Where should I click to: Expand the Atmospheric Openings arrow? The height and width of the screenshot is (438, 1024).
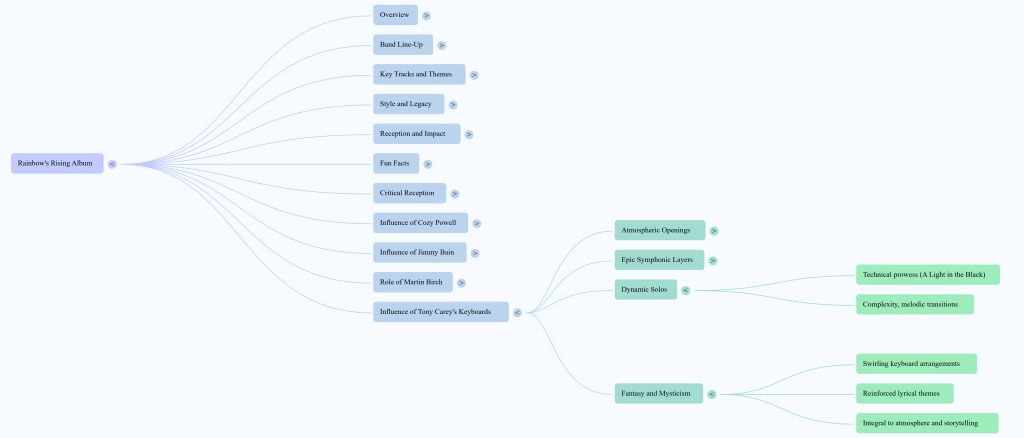click(714, 231)
